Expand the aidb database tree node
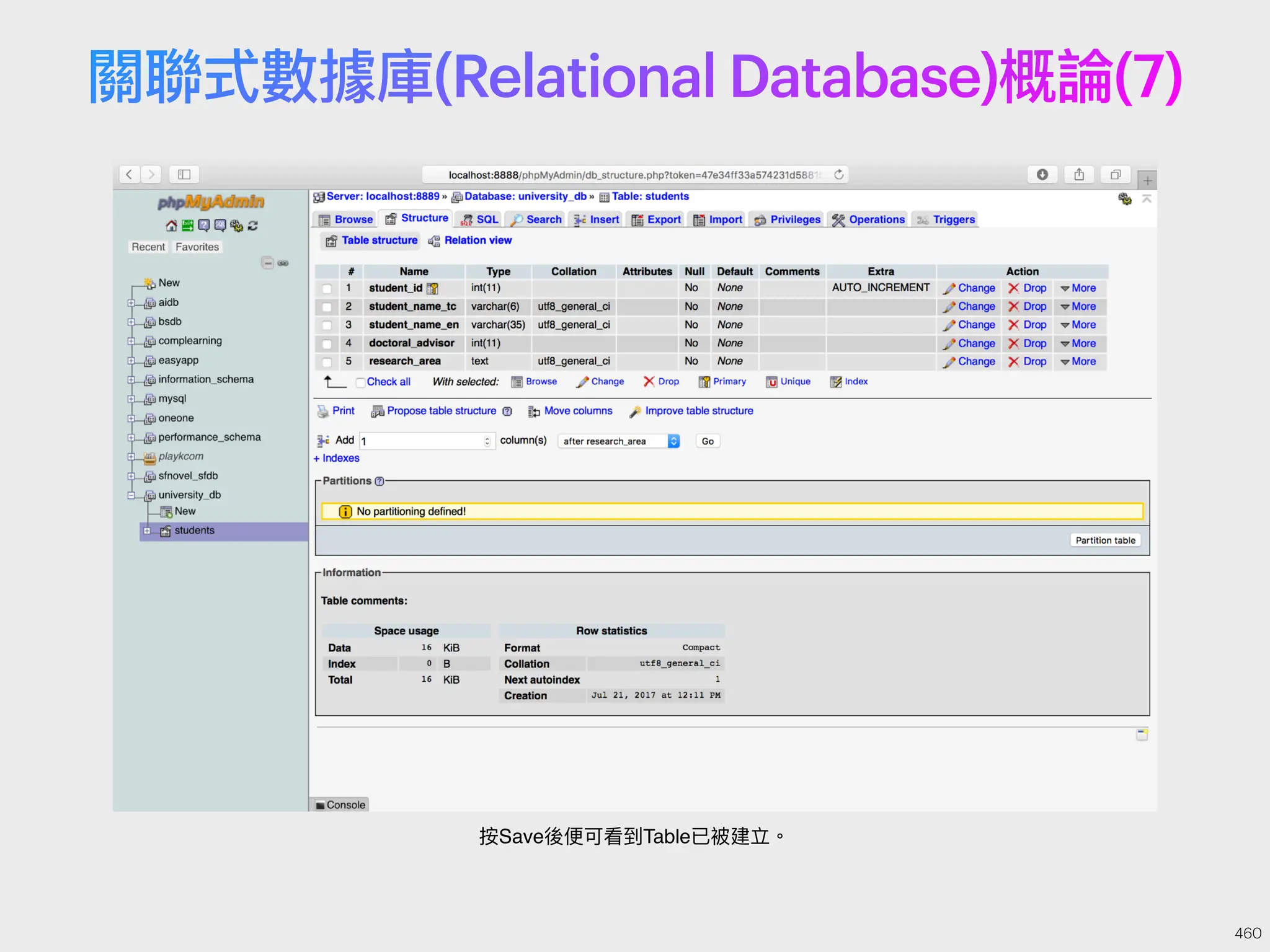Image resolution: width=1270 pixels, height=952 pixels. (x=131, y=303)
